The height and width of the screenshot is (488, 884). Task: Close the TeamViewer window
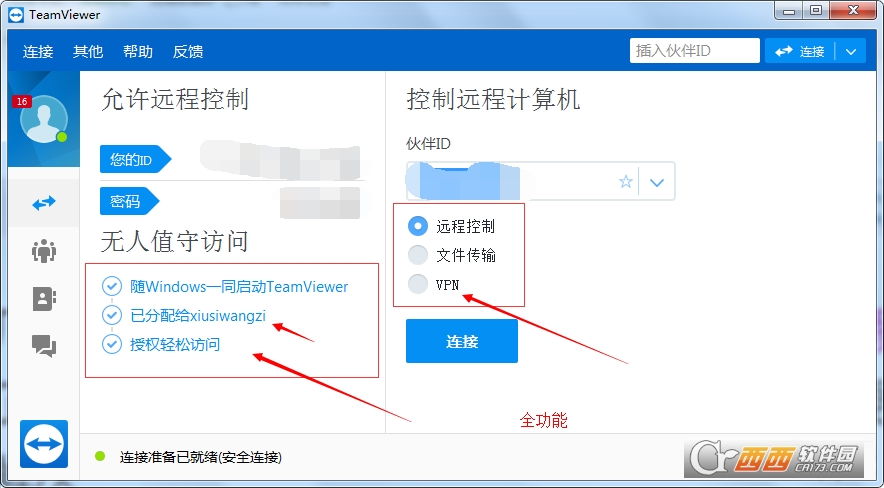pyautogui.click(x=854, y=11)
